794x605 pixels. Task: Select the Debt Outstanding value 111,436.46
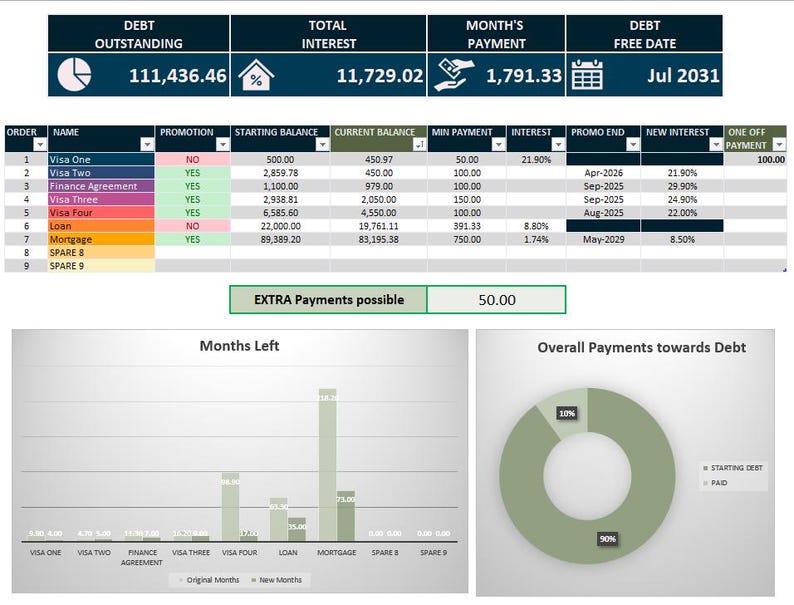[177, 76]
